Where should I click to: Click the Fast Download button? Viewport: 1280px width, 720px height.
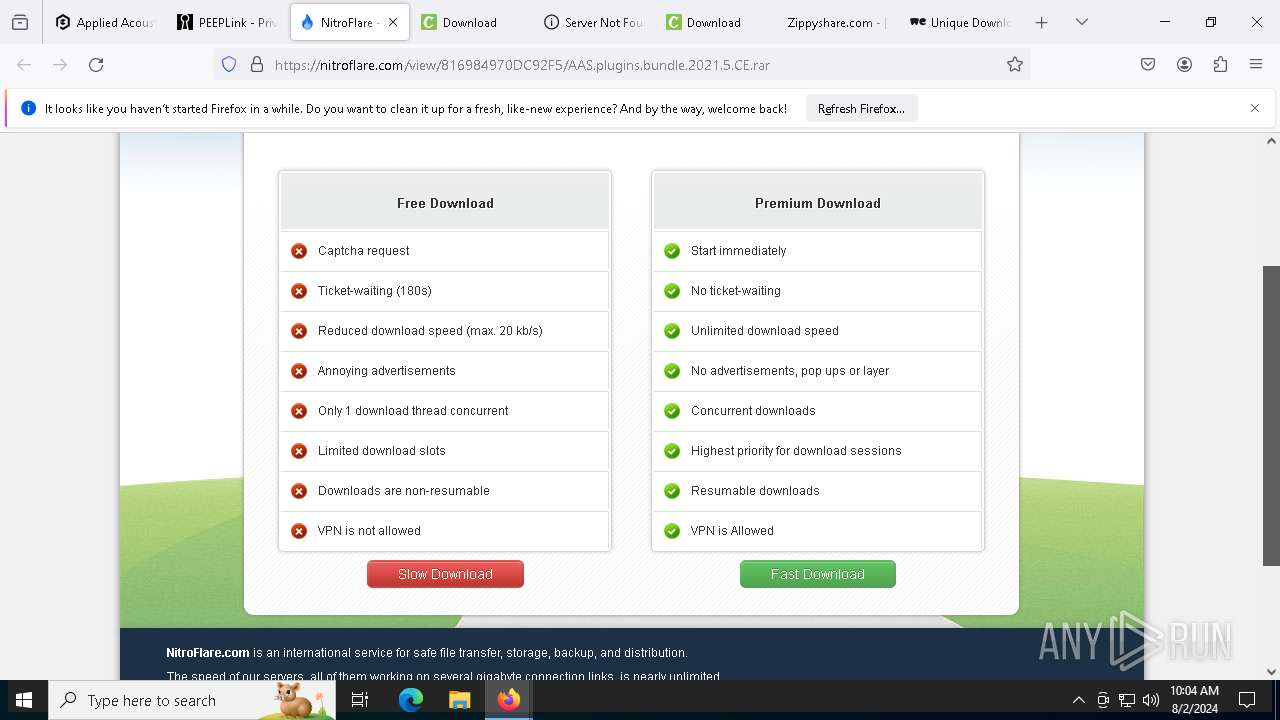[818, 574]
